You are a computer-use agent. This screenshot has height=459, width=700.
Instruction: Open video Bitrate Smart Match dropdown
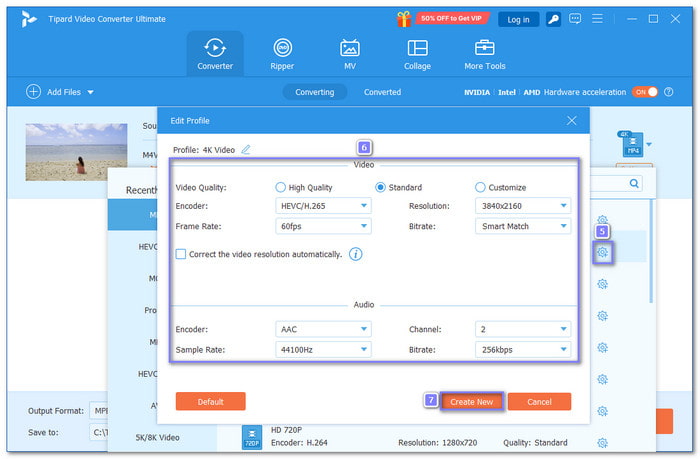coord(523,226)
